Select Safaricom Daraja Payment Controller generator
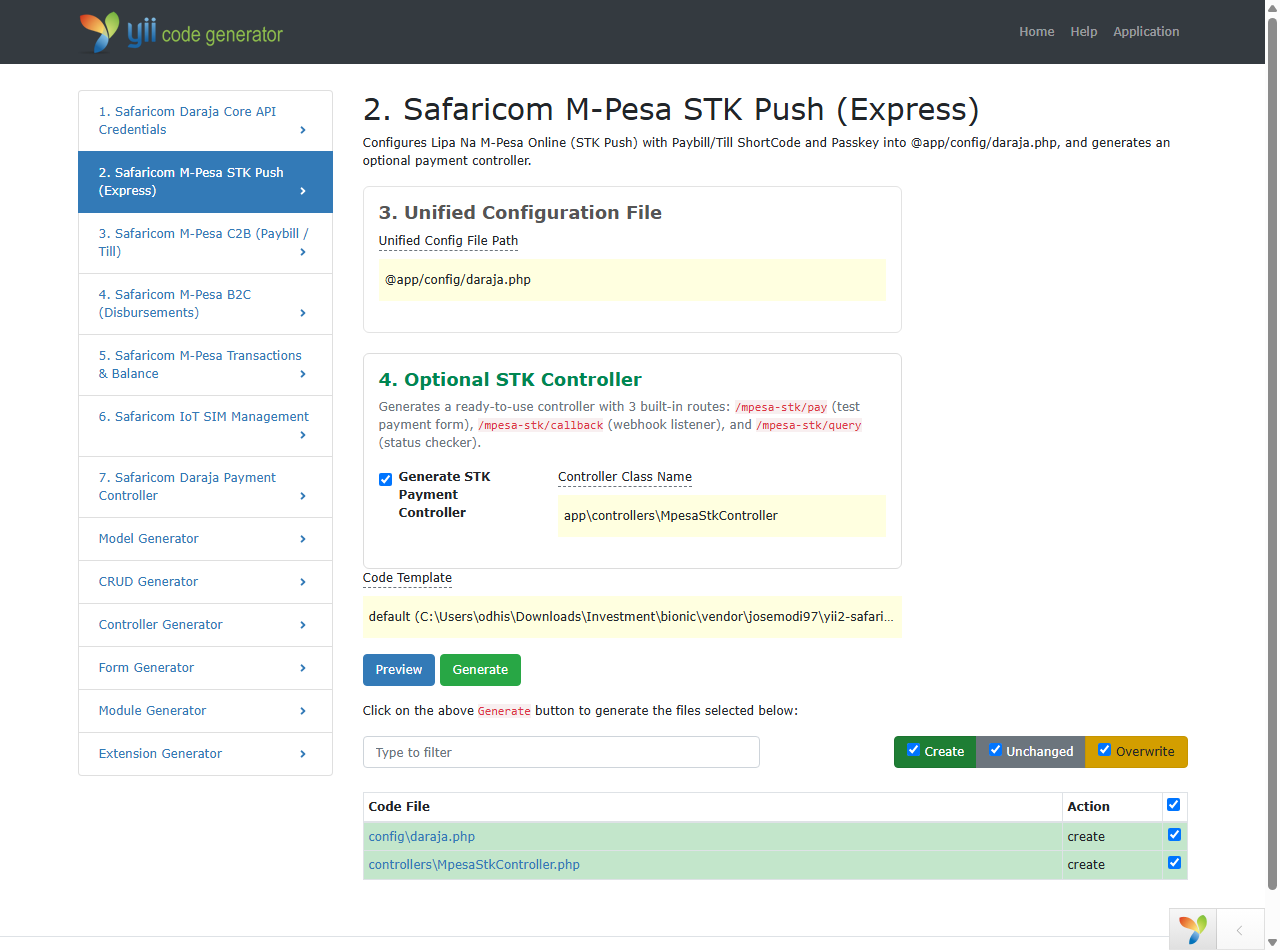 [205, 487]
